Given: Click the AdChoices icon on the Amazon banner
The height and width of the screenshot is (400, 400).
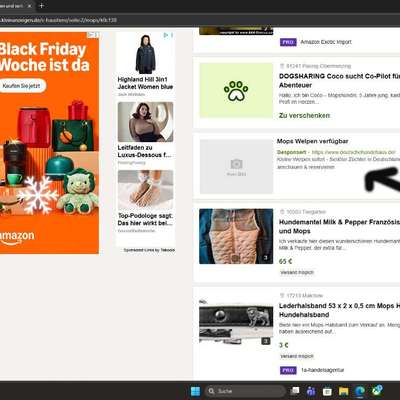Looking at the screenshot, I should click(x=91, y=35).
